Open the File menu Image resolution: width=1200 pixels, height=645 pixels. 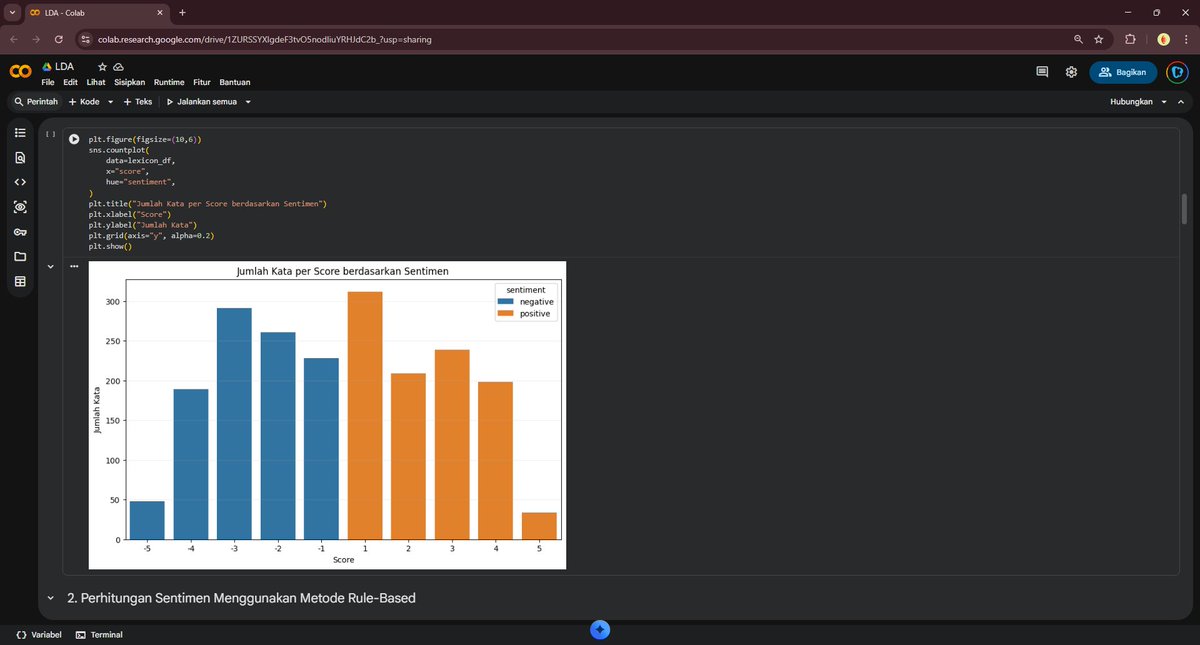(48, 82)
